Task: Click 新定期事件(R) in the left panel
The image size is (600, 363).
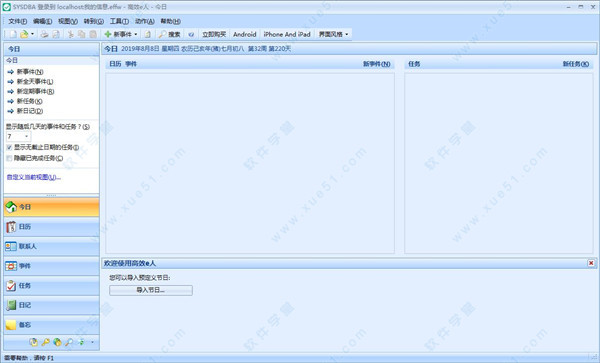Action: pos(35,91)
